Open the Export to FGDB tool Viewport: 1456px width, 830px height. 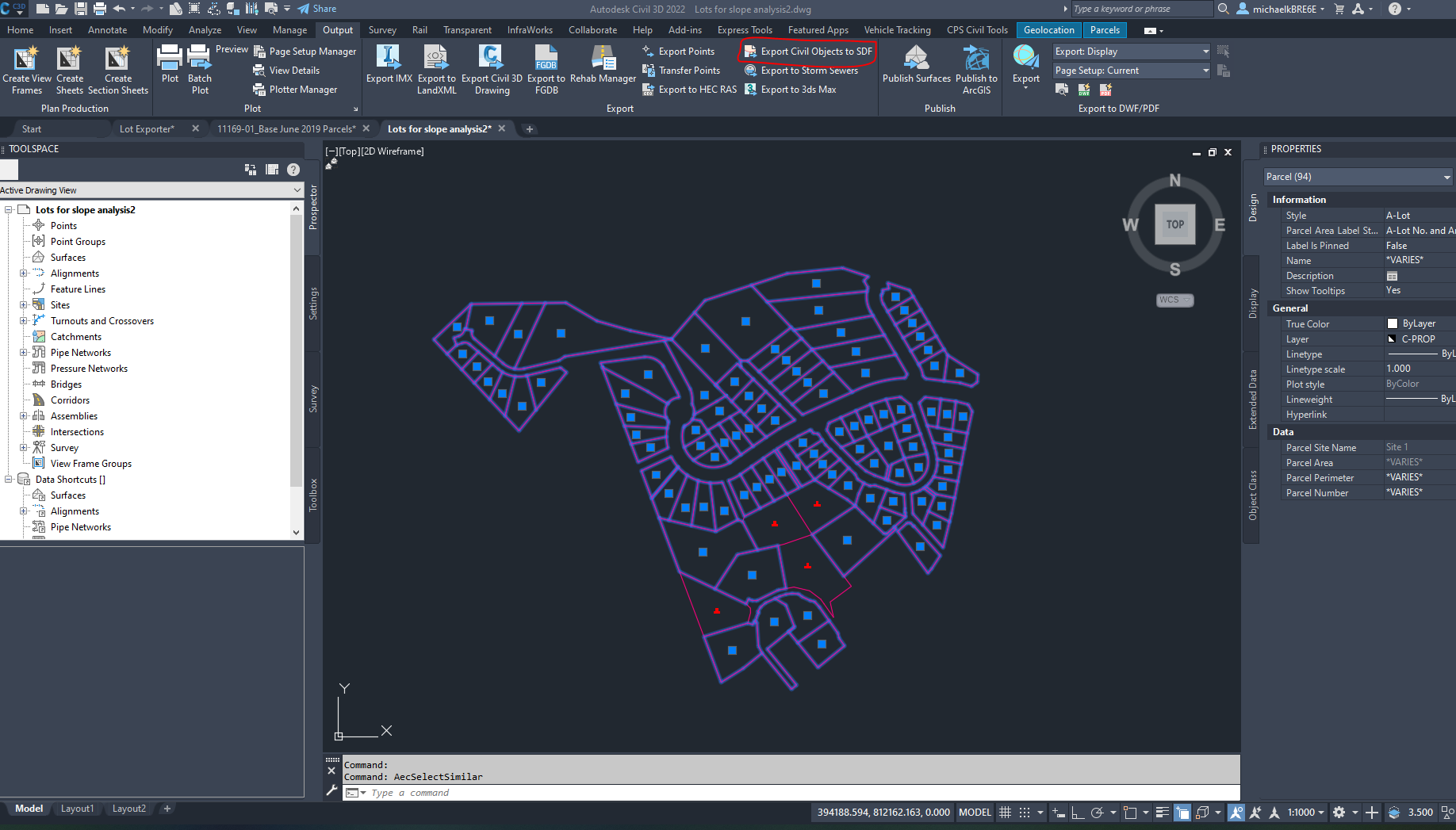point(546,70)
